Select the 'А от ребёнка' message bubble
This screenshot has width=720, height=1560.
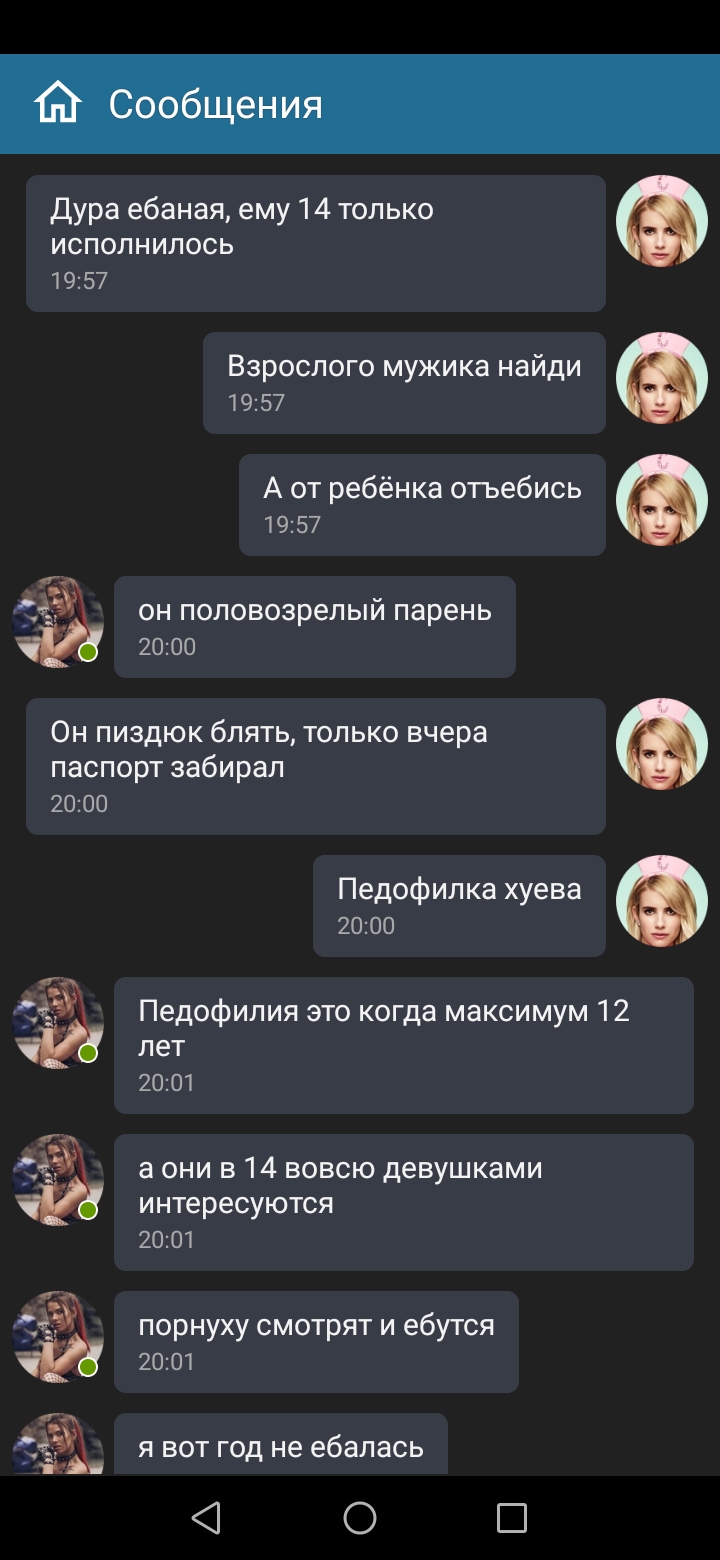coord(422,505)
